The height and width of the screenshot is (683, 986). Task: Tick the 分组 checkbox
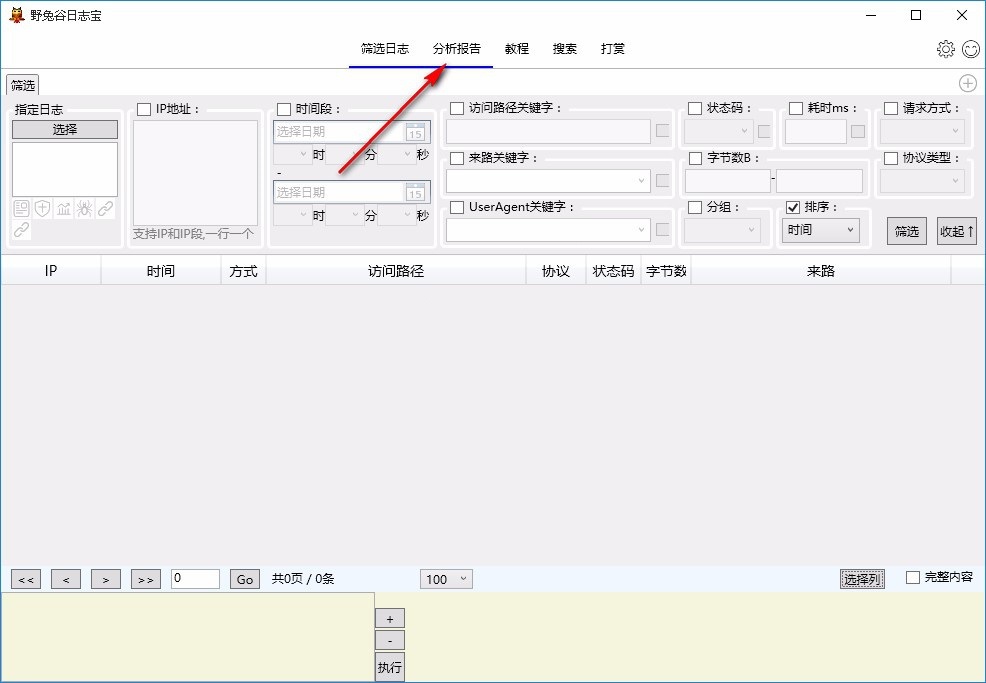[x=695, y=207]
